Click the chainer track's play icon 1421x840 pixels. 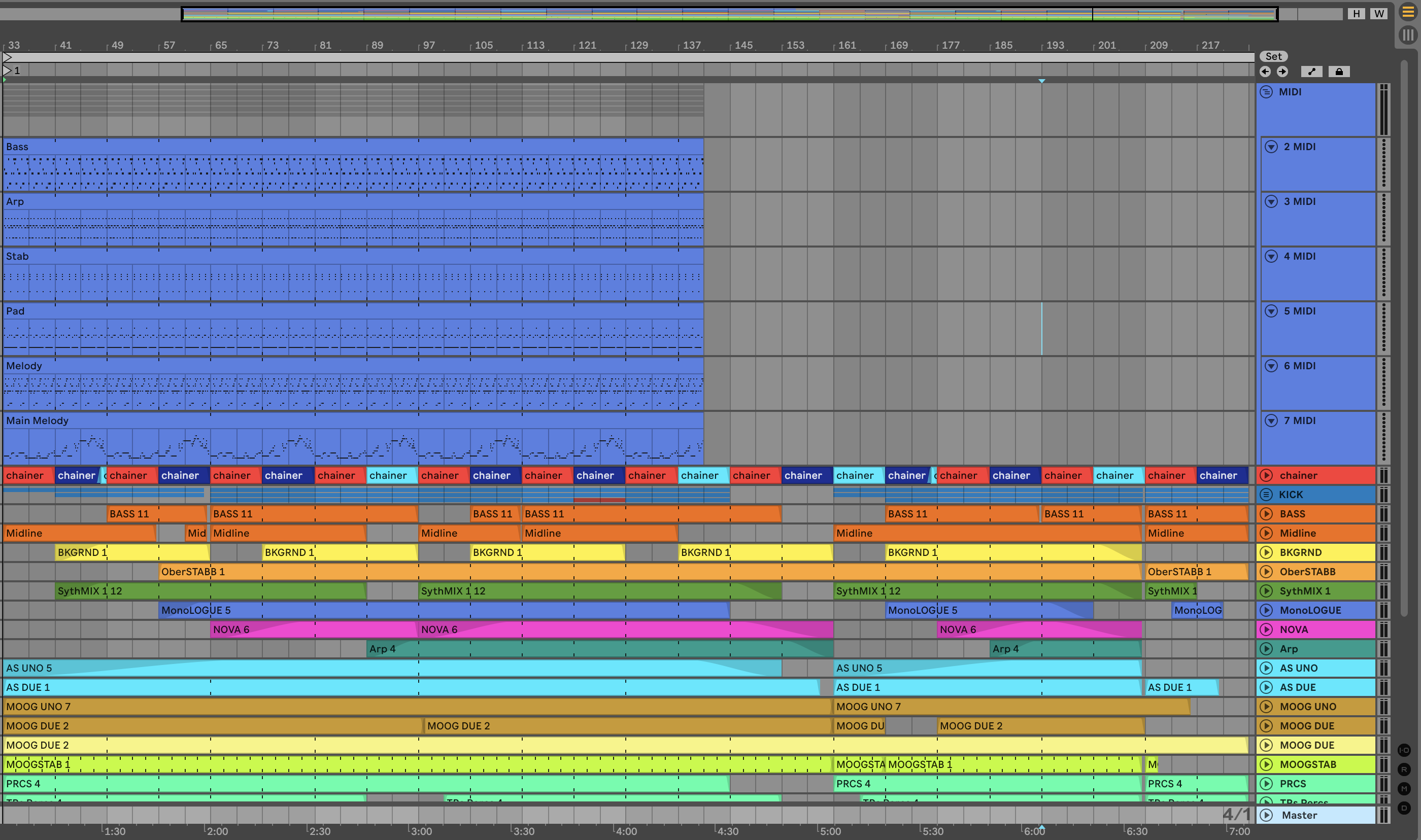[1266, 475]
